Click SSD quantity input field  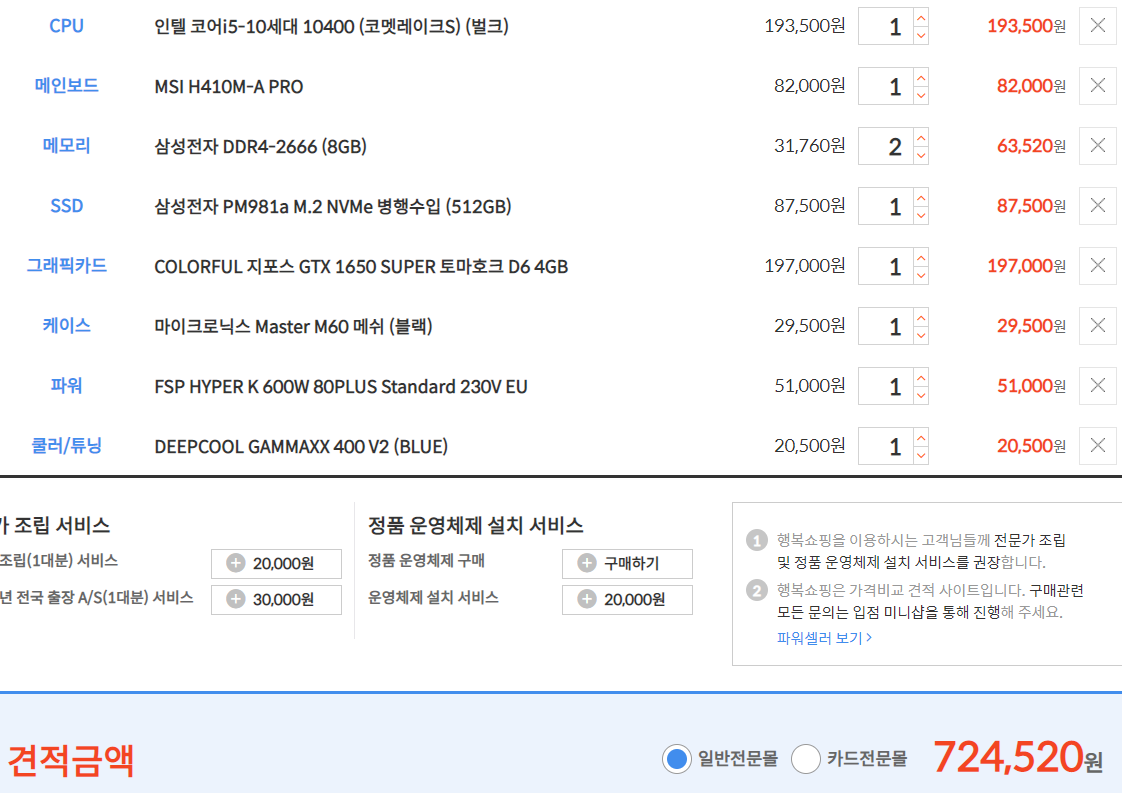tap(886, 207)
